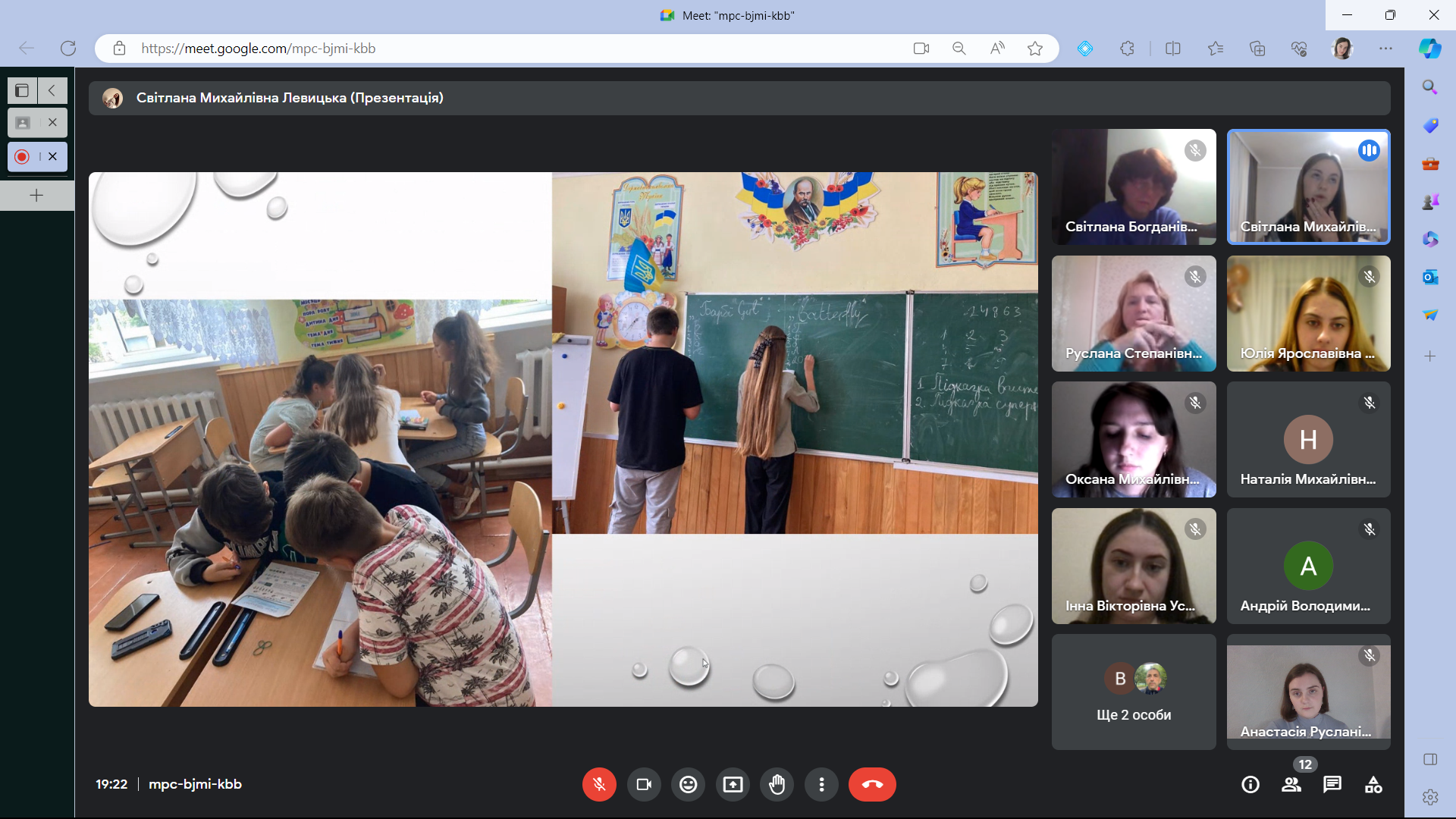Open camera permission icon in address bar

click(x=921, y=49)
